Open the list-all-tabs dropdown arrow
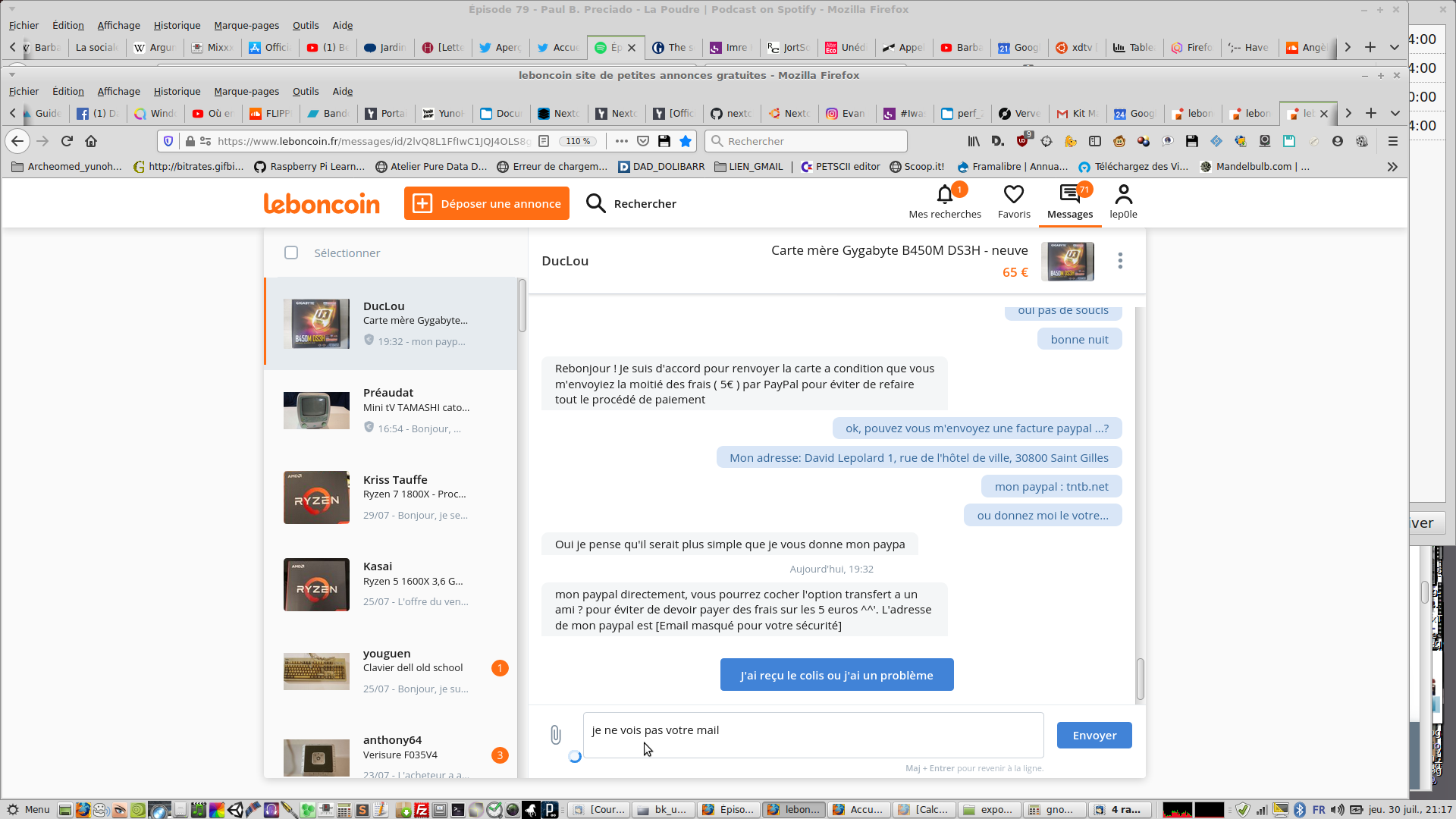This screenshot has height=819, width=1456. coord(1395,113)
